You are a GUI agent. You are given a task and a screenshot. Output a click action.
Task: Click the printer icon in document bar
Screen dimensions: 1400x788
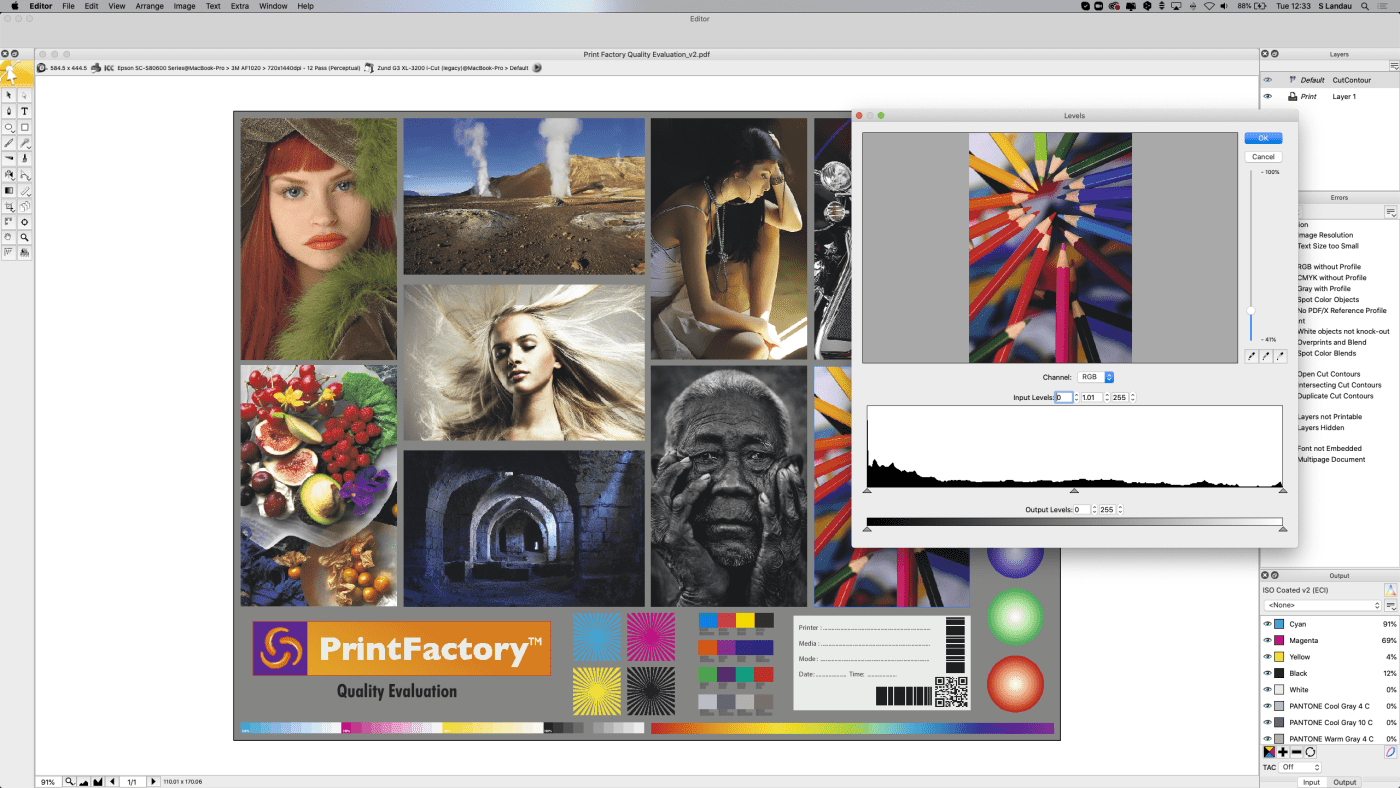[x=95, y=68]
